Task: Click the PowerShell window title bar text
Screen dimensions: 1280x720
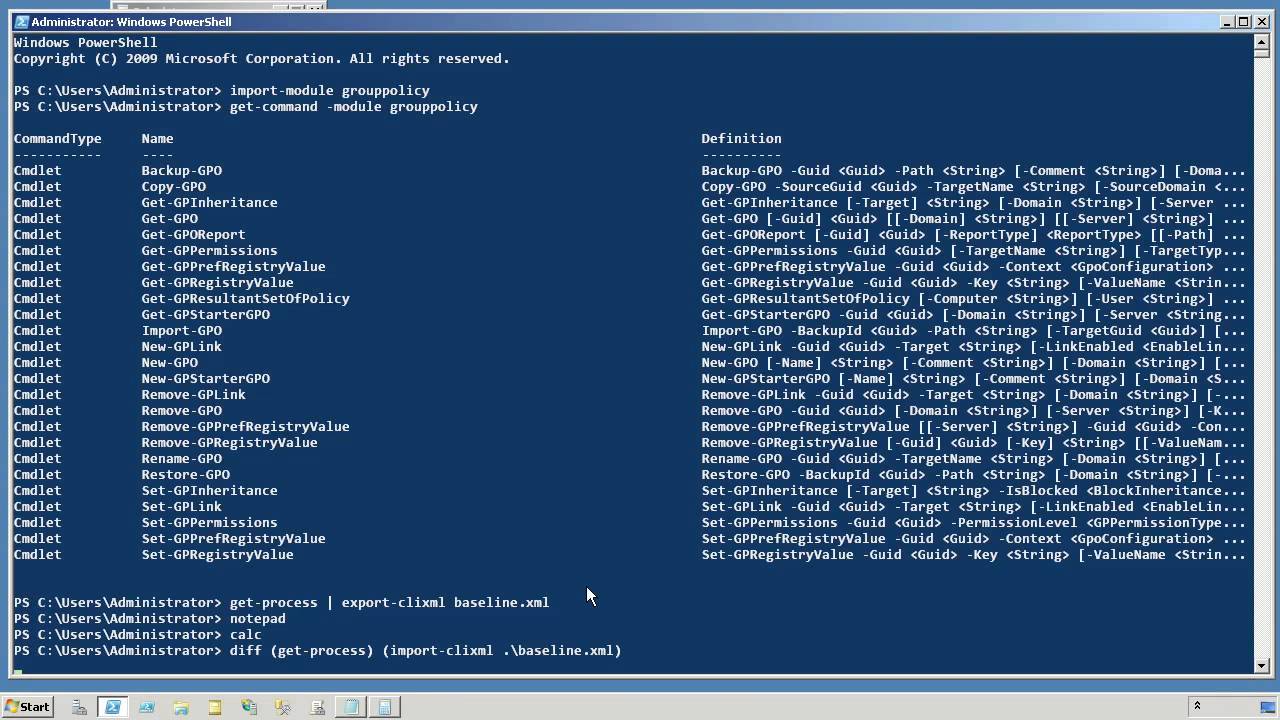Action: coord(132,21)
